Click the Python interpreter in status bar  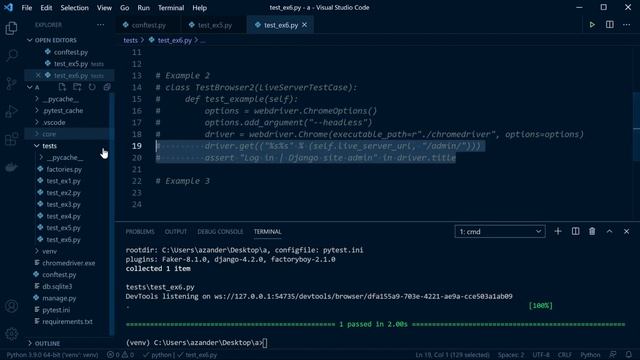coord(52,355)
